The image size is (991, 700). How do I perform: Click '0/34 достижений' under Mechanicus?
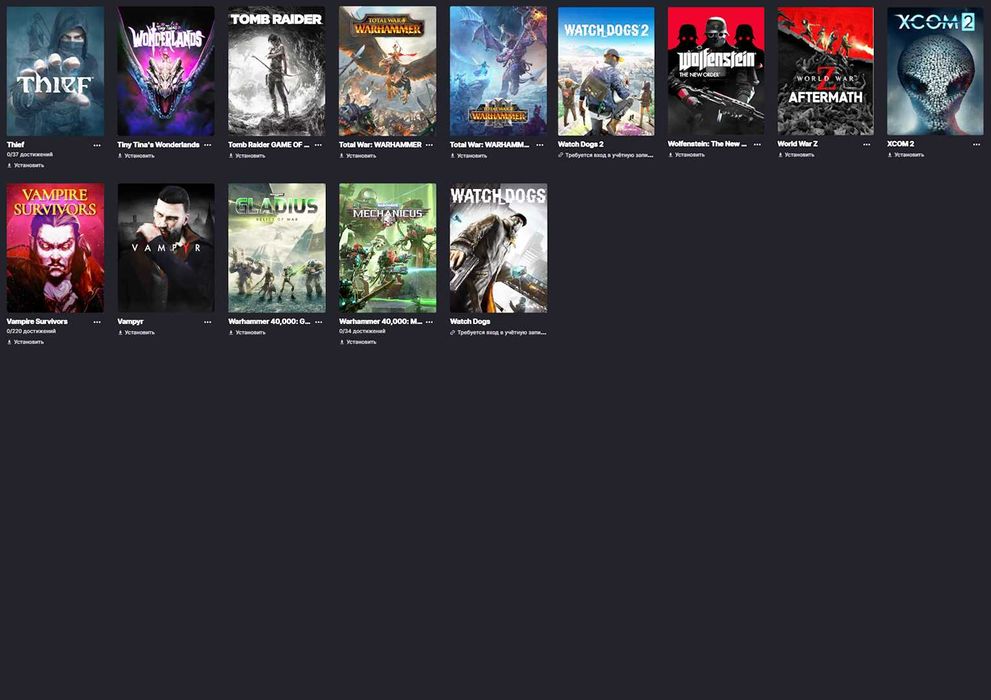(x=362, y=331)
